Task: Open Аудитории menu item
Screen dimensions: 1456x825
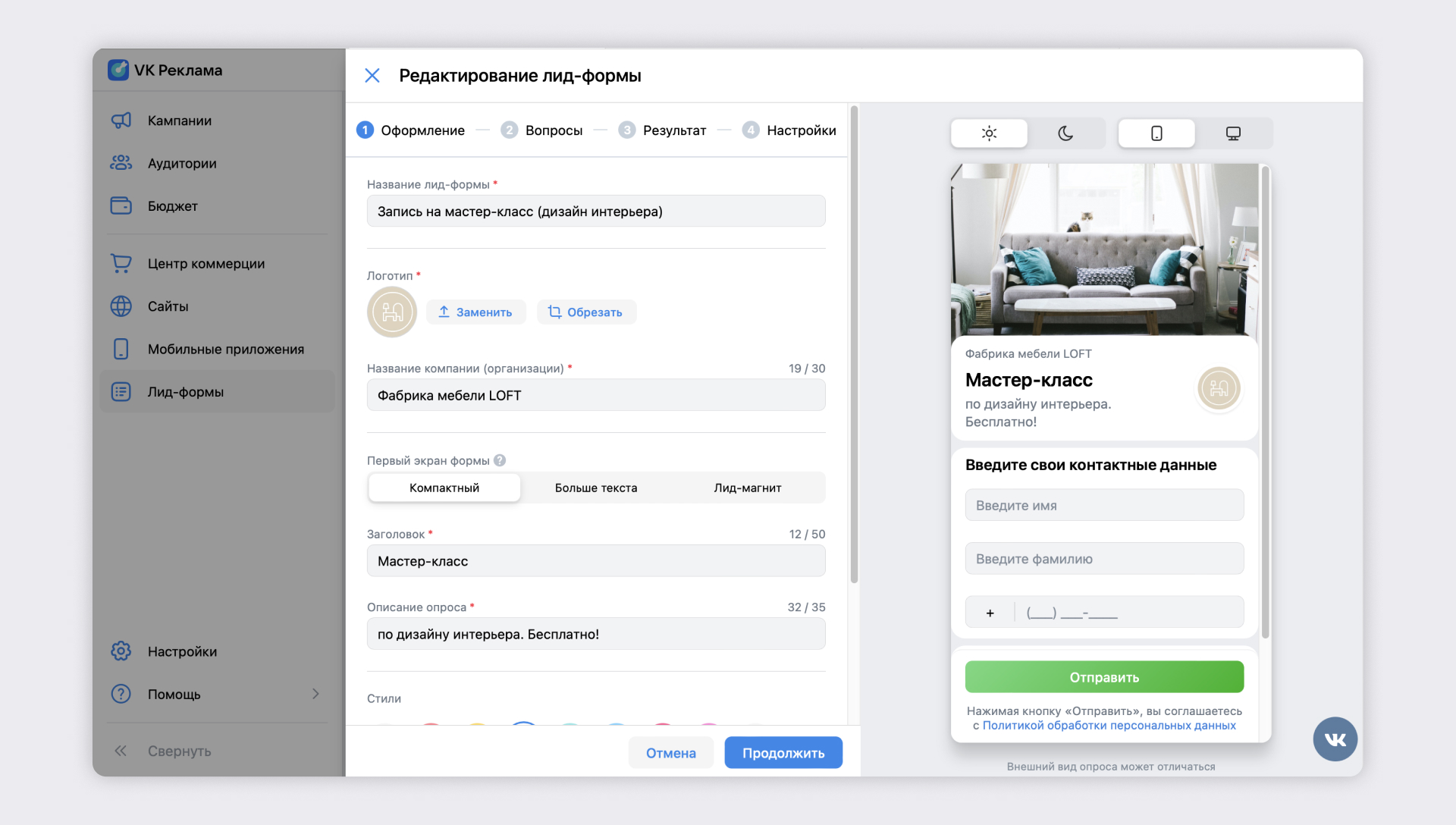Action: pos(217,163)
